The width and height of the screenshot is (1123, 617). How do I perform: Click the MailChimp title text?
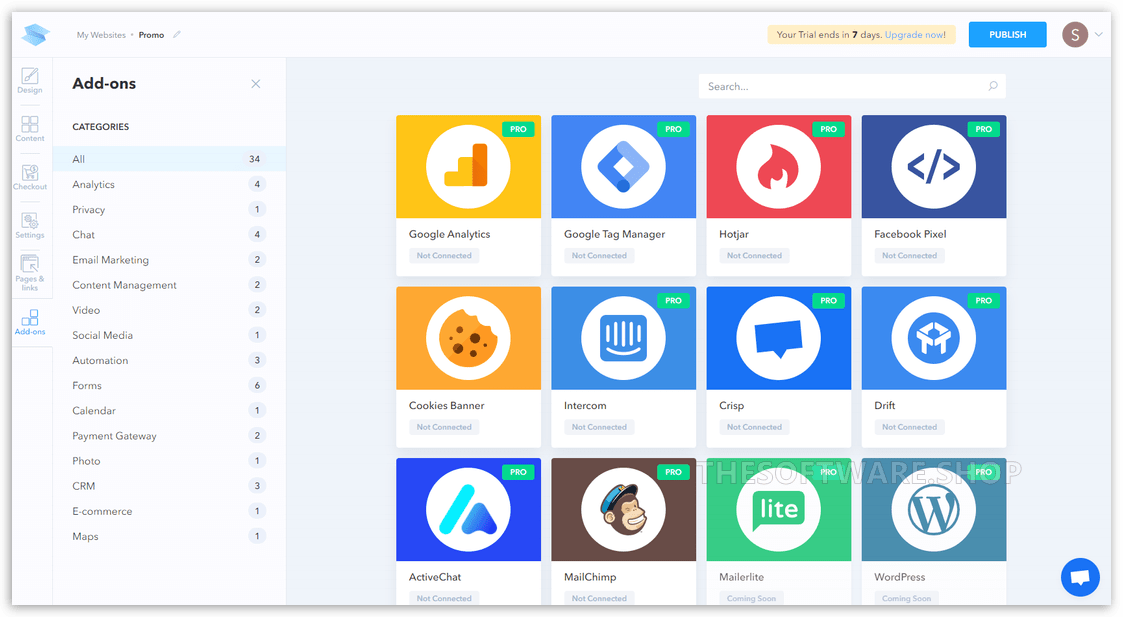click(590, 577)
